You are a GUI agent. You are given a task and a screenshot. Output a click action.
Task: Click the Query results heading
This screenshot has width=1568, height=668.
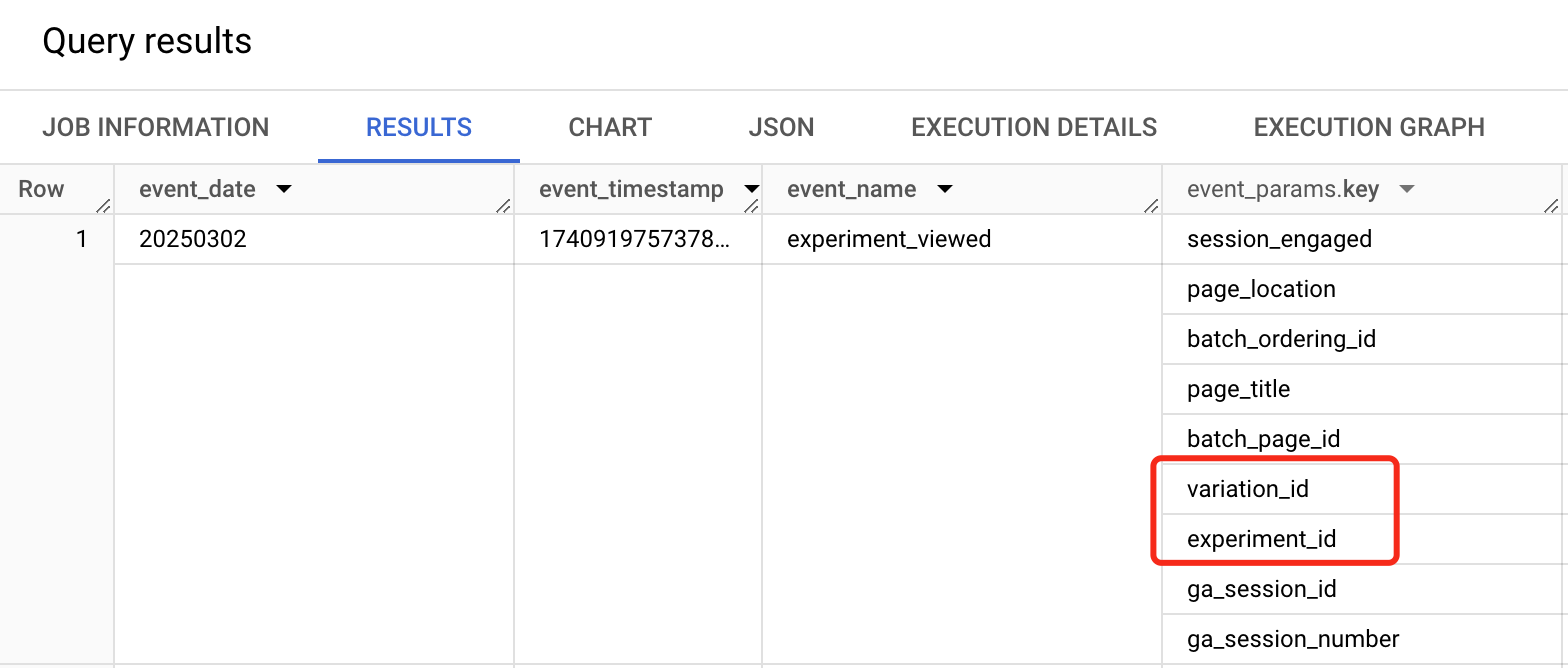tap(147, 42)
